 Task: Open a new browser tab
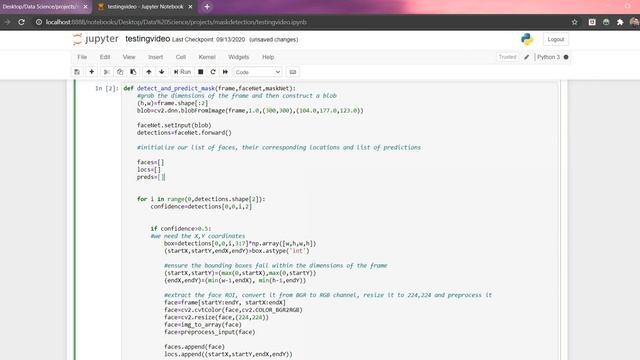(x=207, y=7)
